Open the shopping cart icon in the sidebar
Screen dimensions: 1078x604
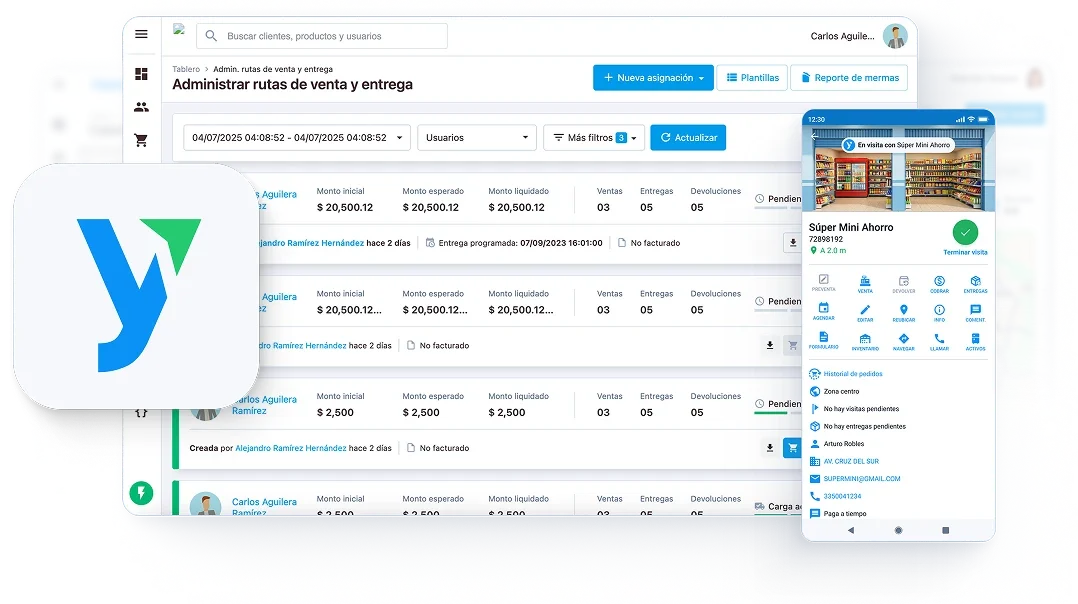click(x=141, y=140)
